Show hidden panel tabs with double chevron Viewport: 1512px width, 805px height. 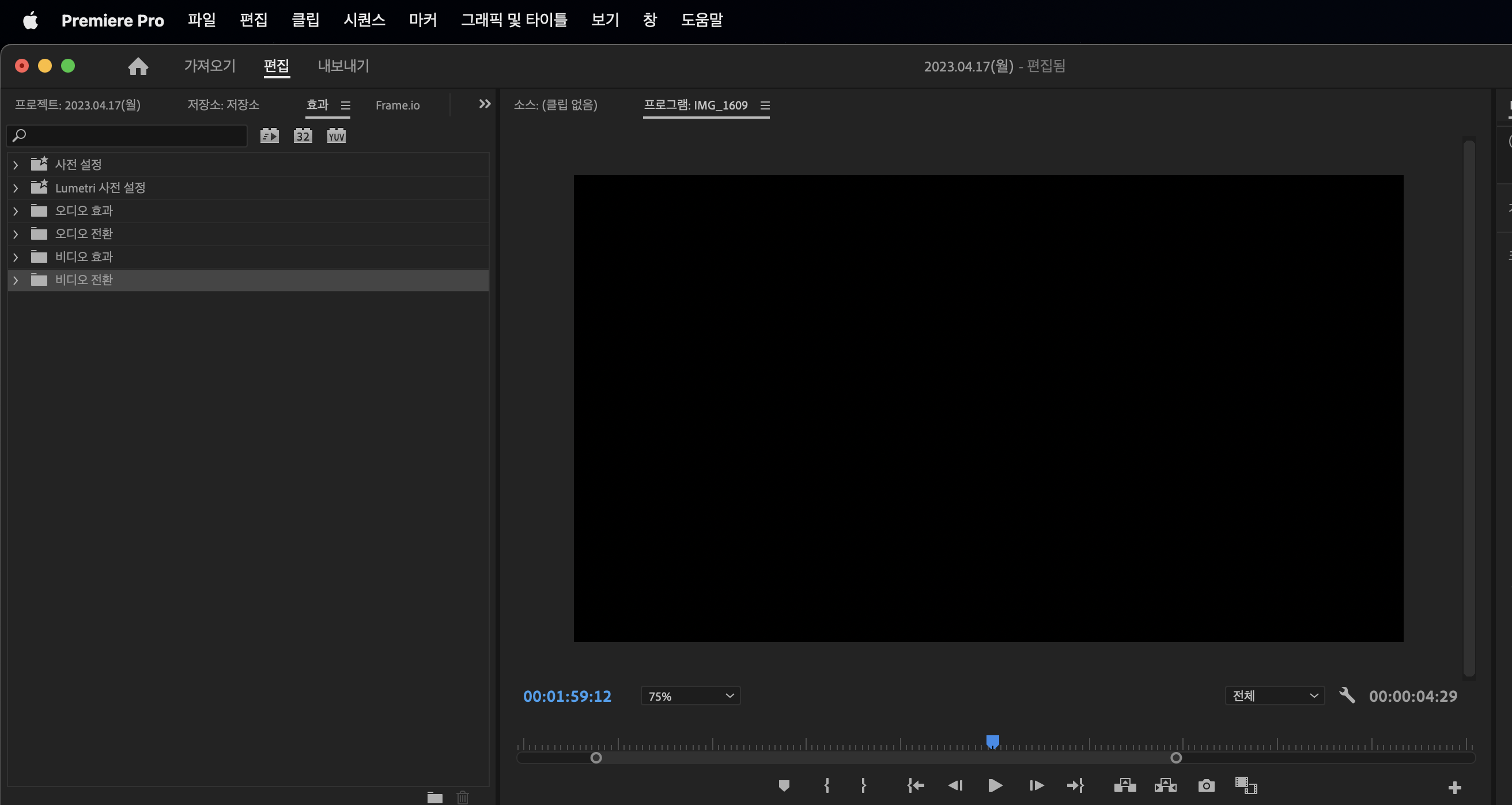click(x=485, y=104)
